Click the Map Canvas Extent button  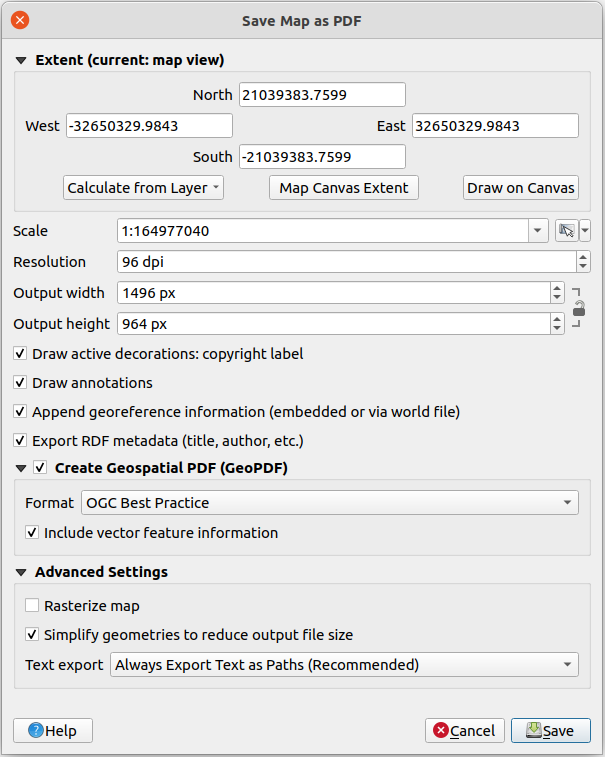pos(343,188)
